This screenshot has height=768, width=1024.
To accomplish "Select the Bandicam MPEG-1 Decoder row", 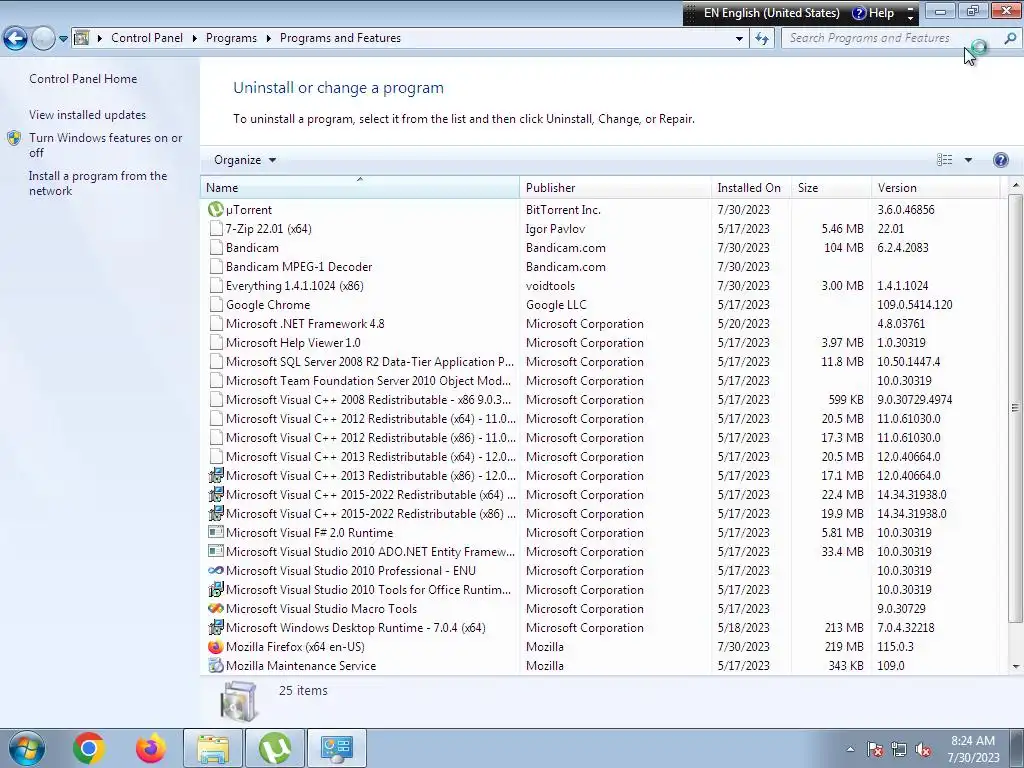I will pyautogui.click(x=600, y=266).
